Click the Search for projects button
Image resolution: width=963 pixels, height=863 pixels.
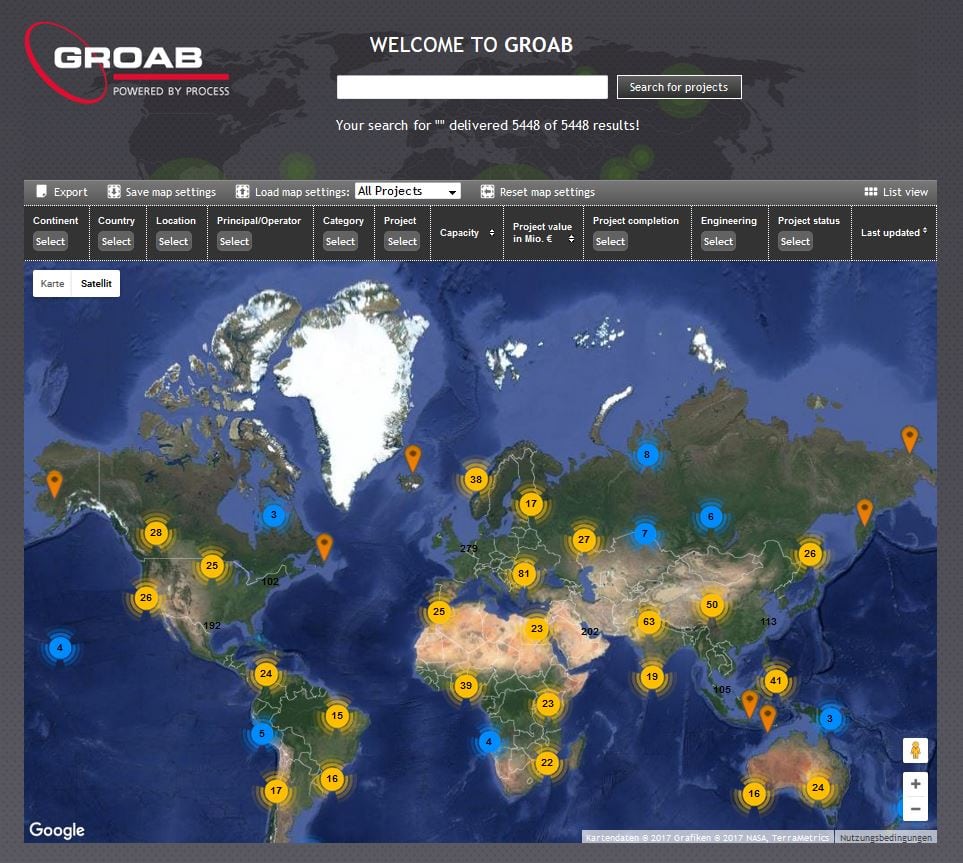pos(679,87)
